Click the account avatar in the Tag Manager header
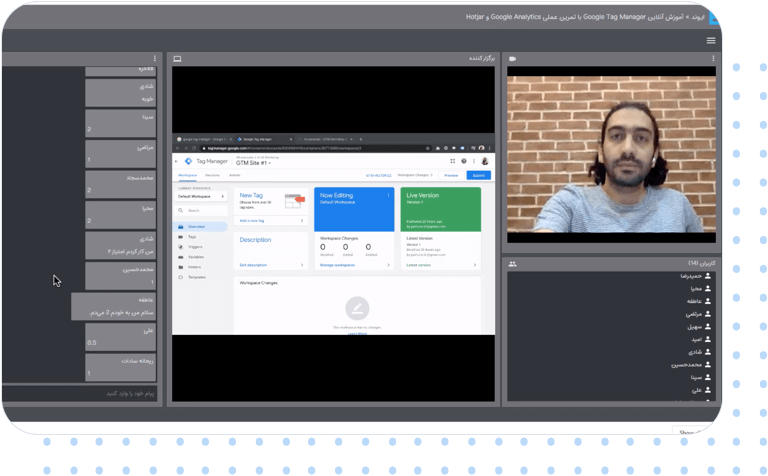The image size is (768, 476). point(485,161)
